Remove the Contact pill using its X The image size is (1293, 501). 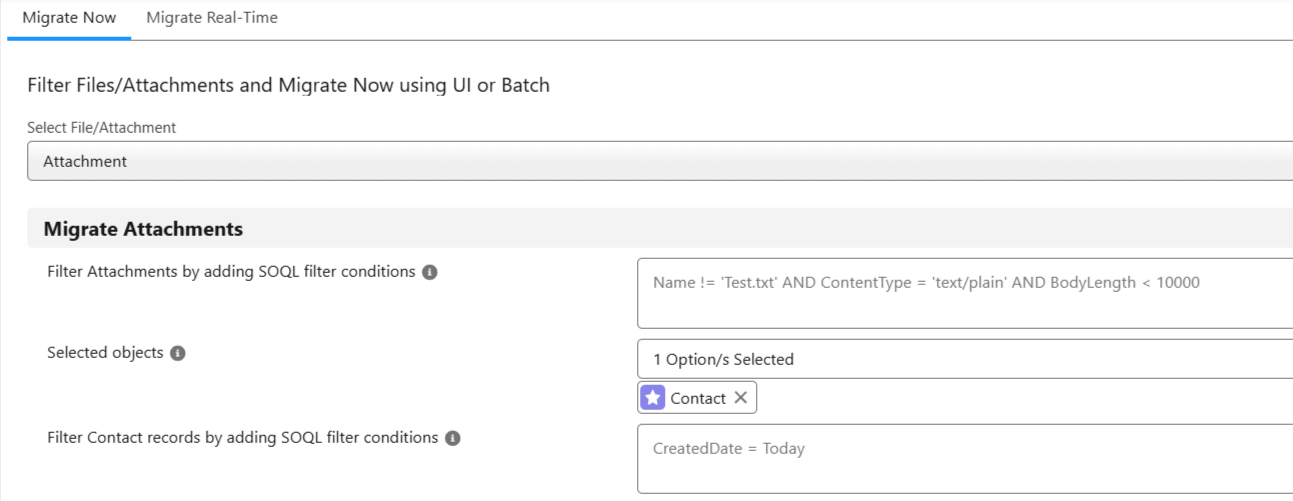coord(741,398)
